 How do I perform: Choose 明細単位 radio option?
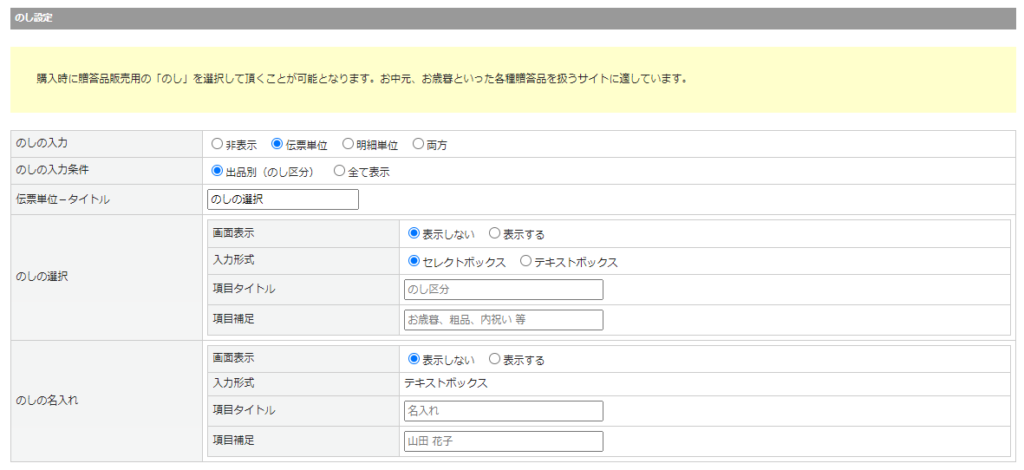(x=348, y=144)
